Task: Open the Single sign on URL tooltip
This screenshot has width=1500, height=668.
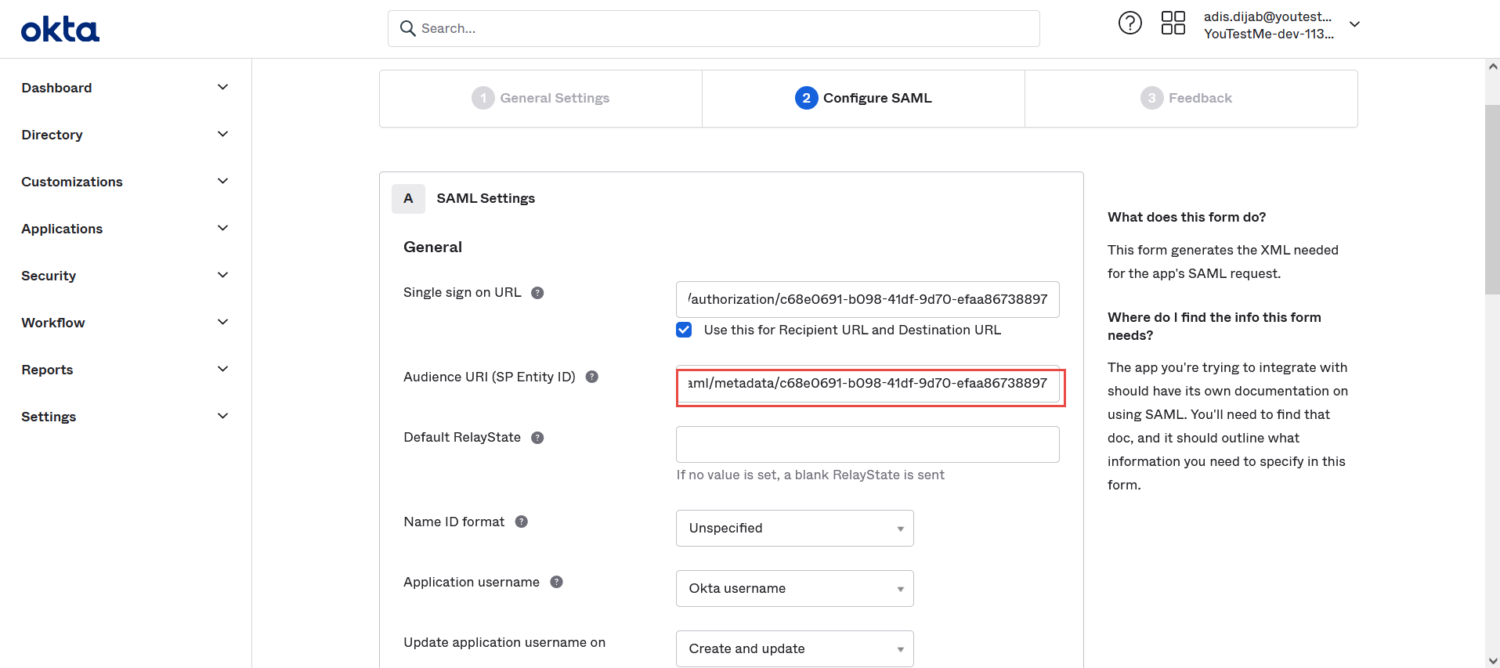Action: [x=537, y=292]
